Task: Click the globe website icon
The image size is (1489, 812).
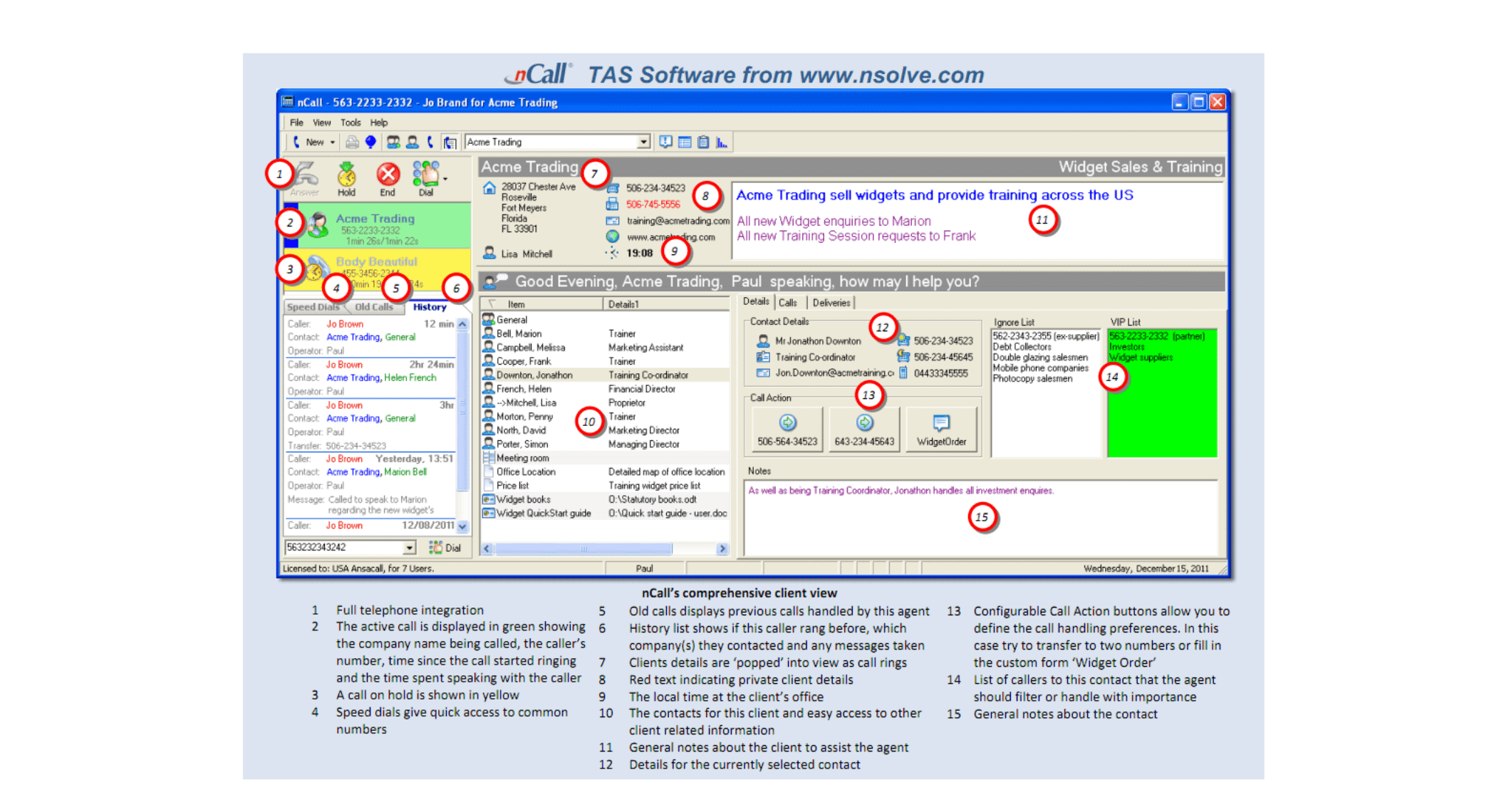Action: (613, 236)
